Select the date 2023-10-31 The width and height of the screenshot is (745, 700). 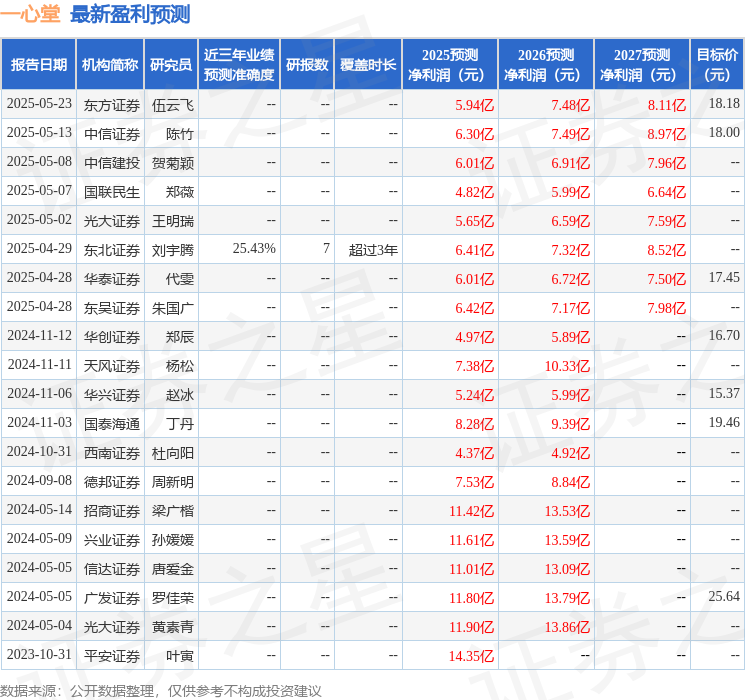(x=39, y=654)
